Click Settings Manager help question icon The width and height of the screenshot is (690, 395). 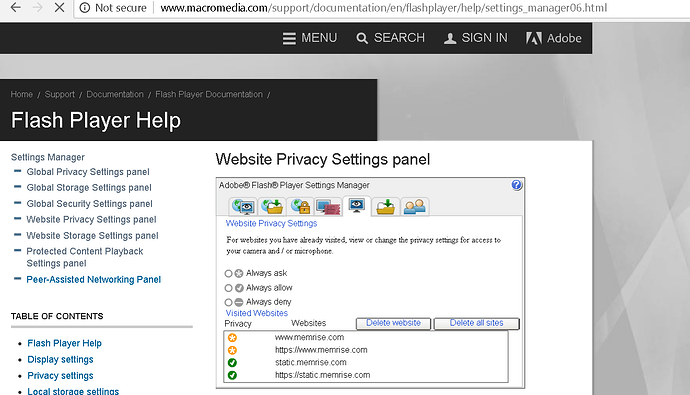[517, 185]
